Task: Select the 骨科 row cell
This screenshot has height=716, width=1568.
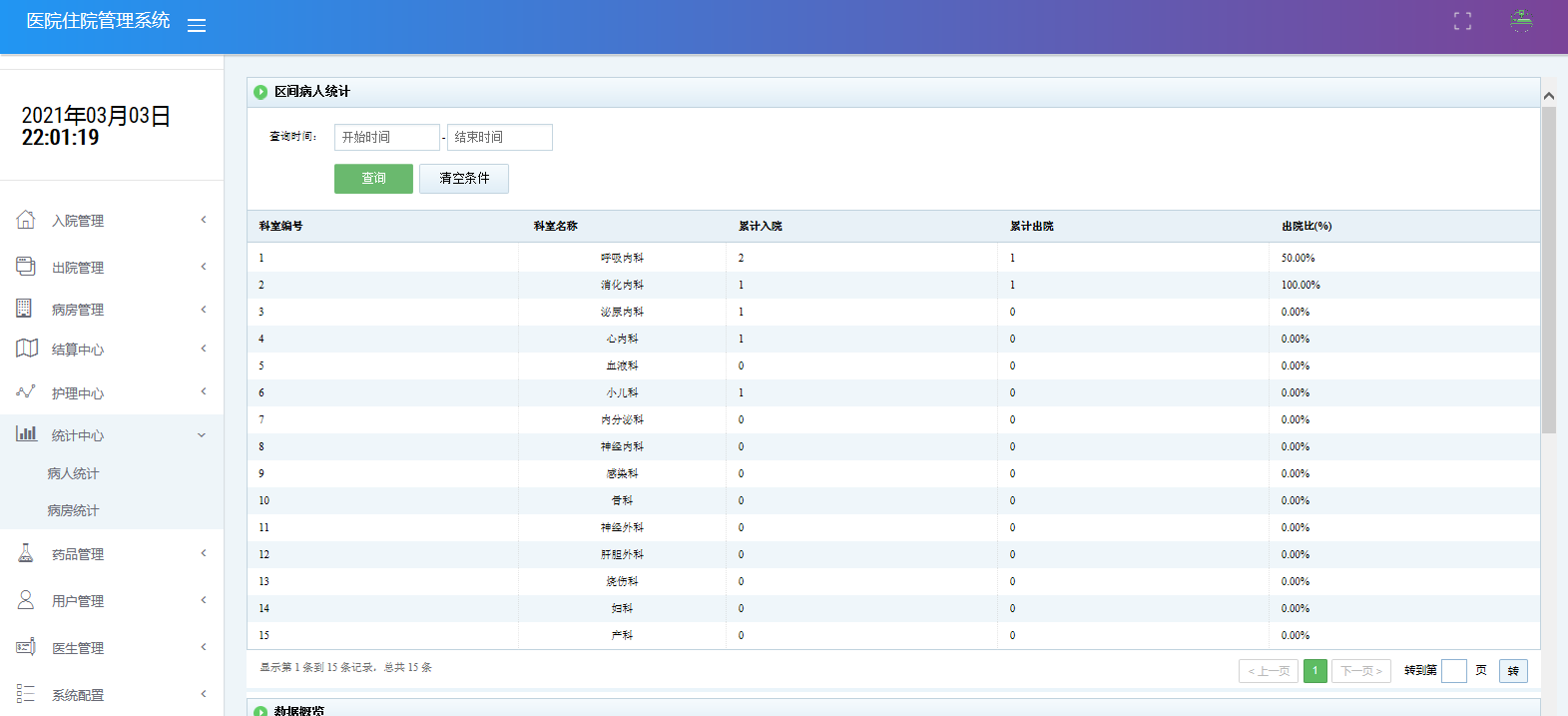Action: point(622,500)
